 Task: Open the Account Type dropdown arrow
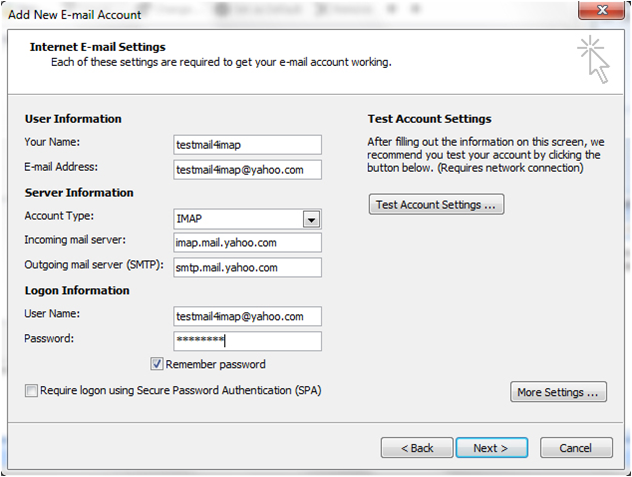[311, 219]
